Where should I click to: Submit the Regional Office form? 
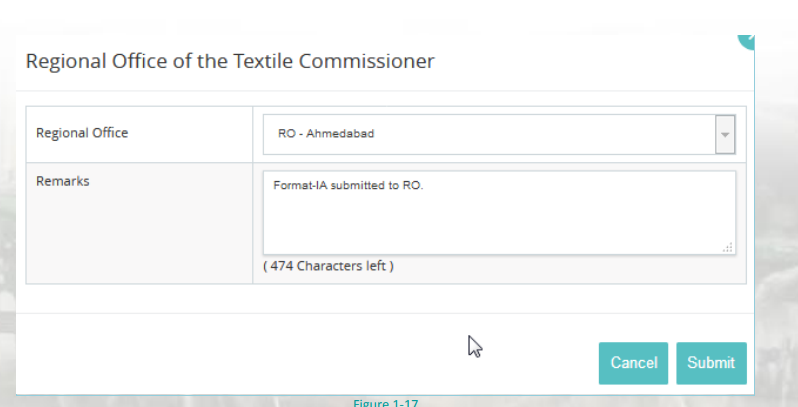point(711,363)
